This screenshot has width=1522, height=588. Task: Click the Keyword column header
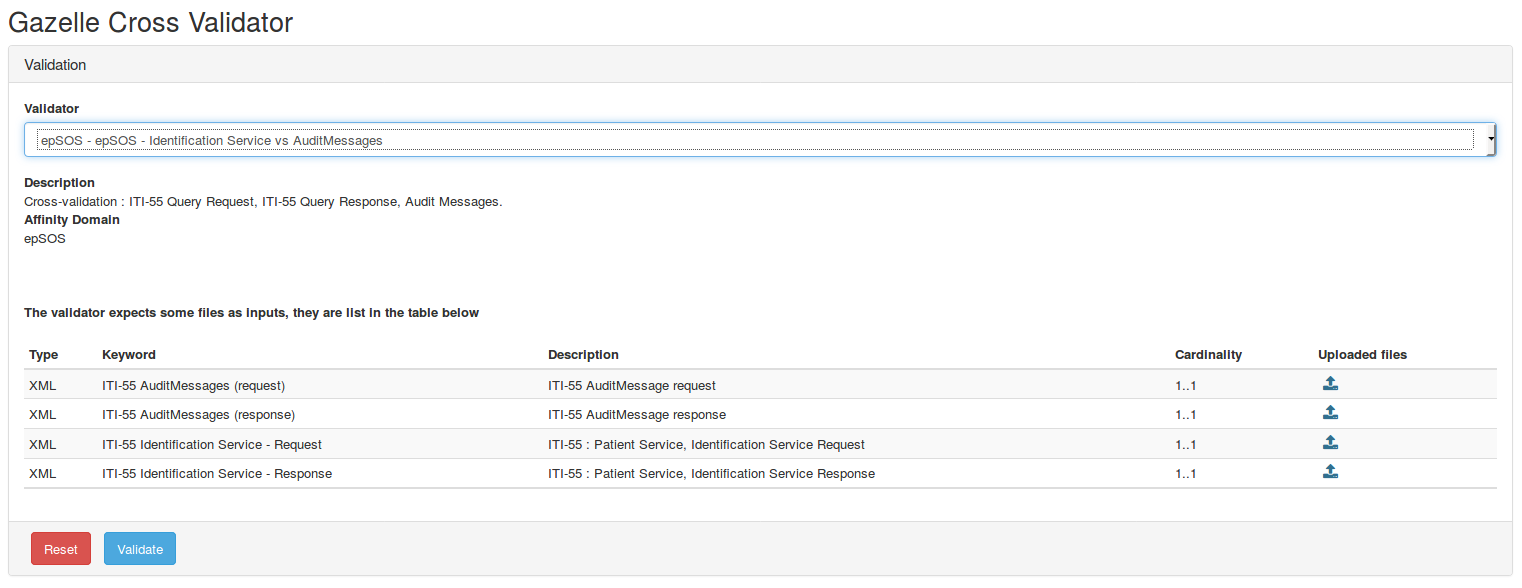coord(129,355)
